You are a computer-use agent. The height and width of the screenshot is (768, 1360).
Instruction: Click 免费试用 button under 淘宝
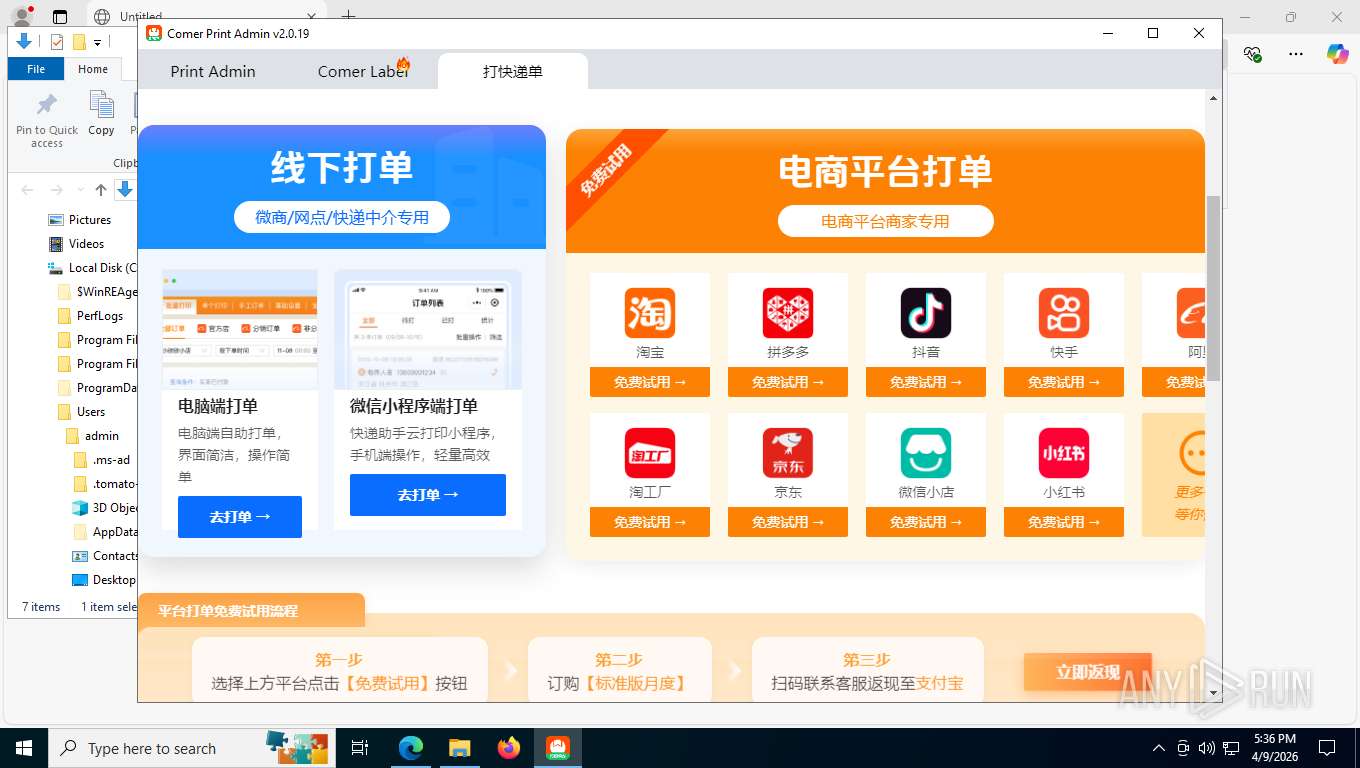pyautogui.click(x=650, y=382)
